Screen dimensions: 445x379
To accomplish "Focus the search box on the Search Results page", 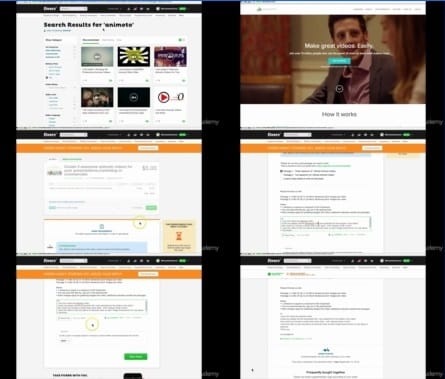I will pos(74,9).
